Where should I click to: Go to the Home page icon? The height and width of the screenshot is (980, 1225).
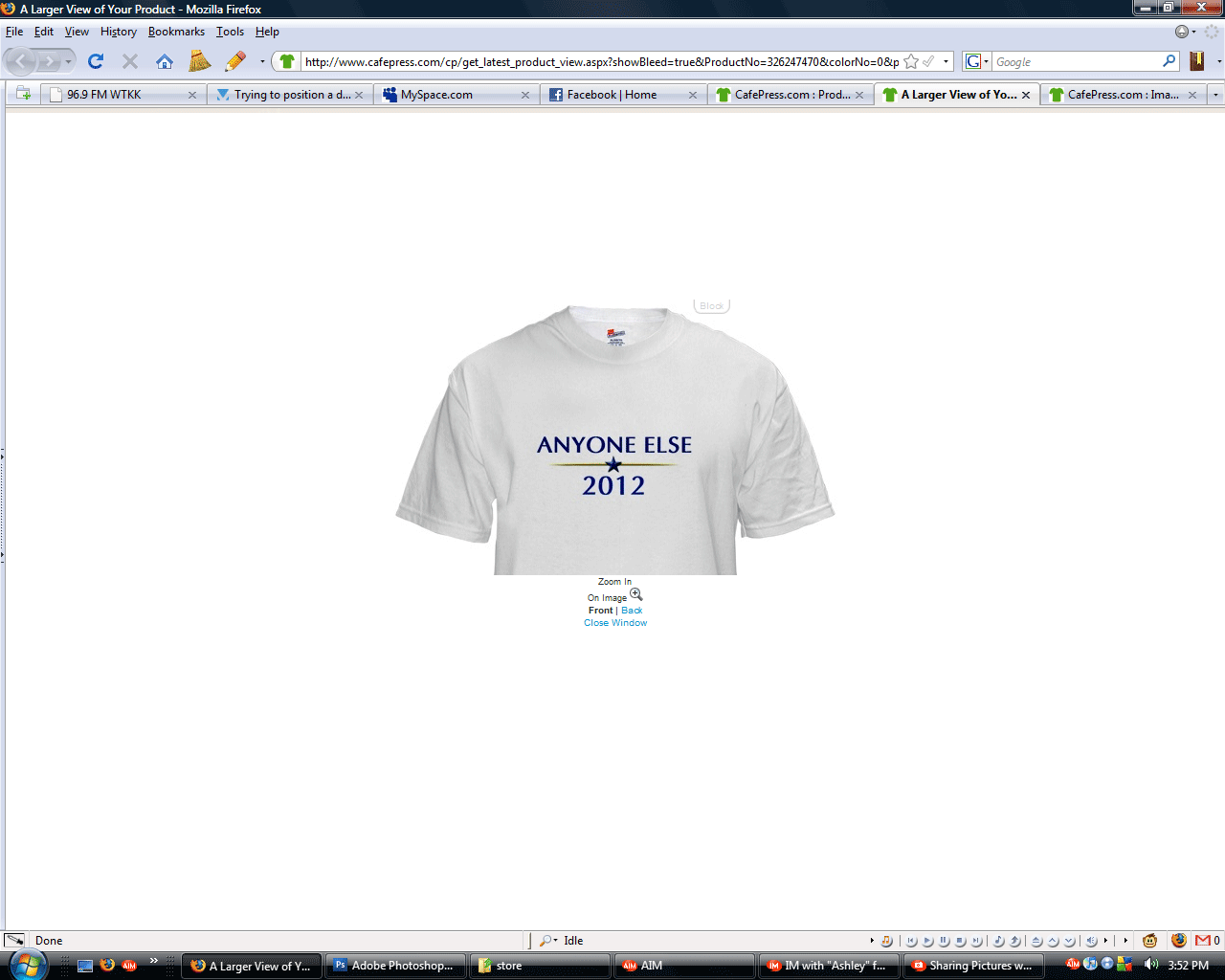click(x=165, y=61)
